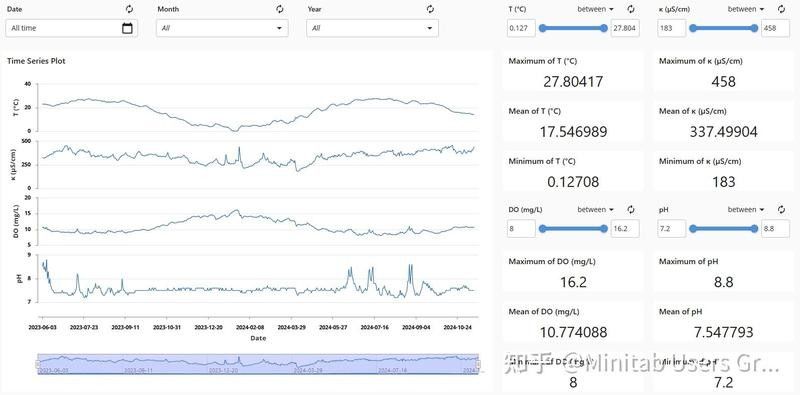Viewport: 800px width, 395px height.
Task: Reset the T (°C) filter refresh icon
Action: [631, 9]
